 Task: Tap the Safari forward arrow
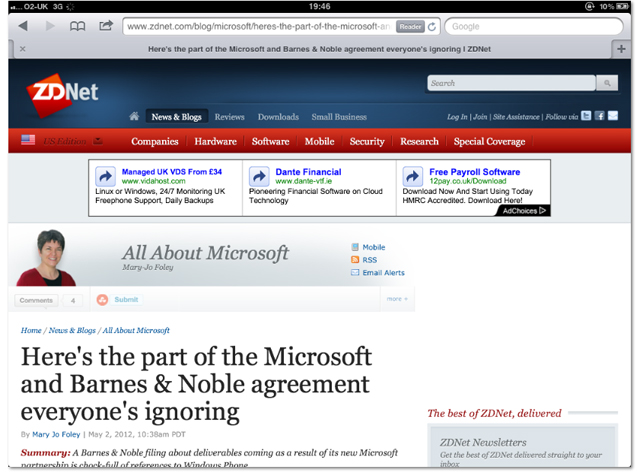coord(50,26)
